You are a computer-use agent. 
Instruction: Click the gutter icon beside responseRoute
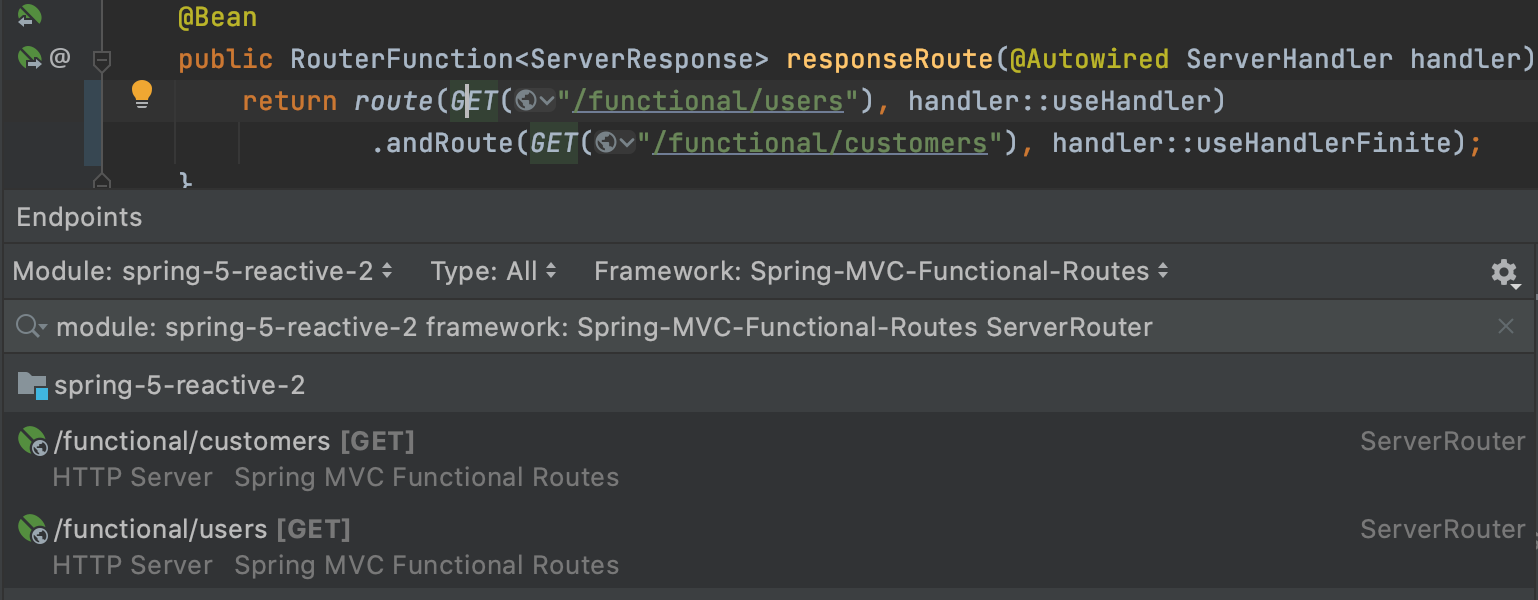point(31,59)
